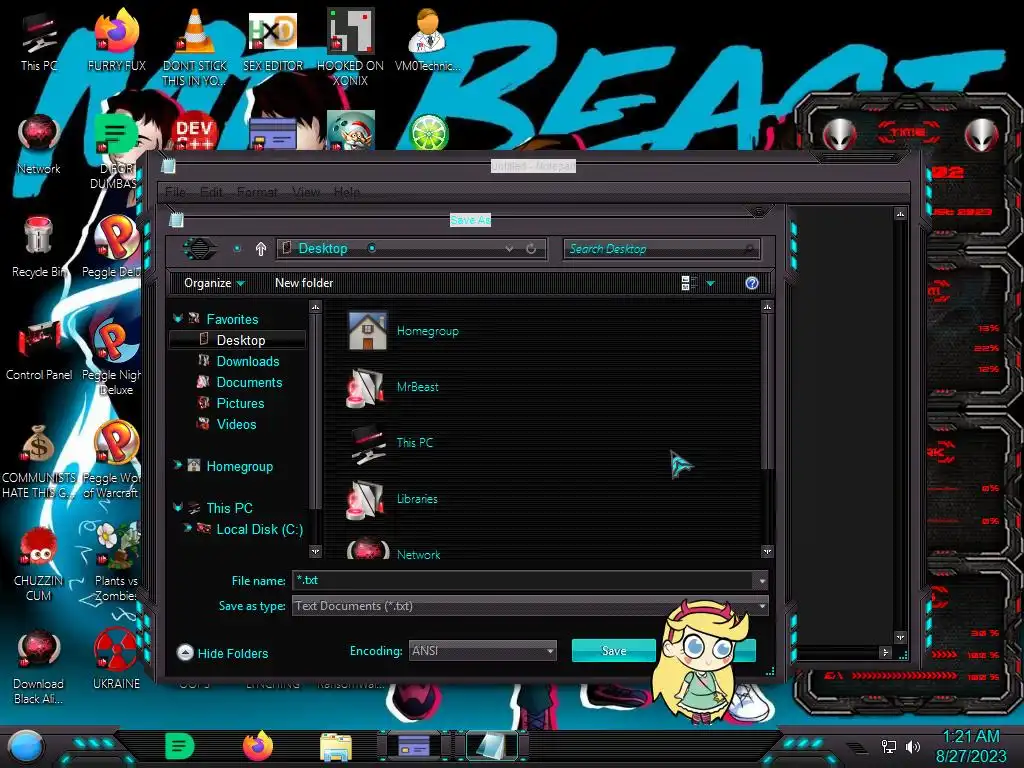Open Network desktop icon
1024x768 pixels.
pyautogui.click(x=39, y=144)
